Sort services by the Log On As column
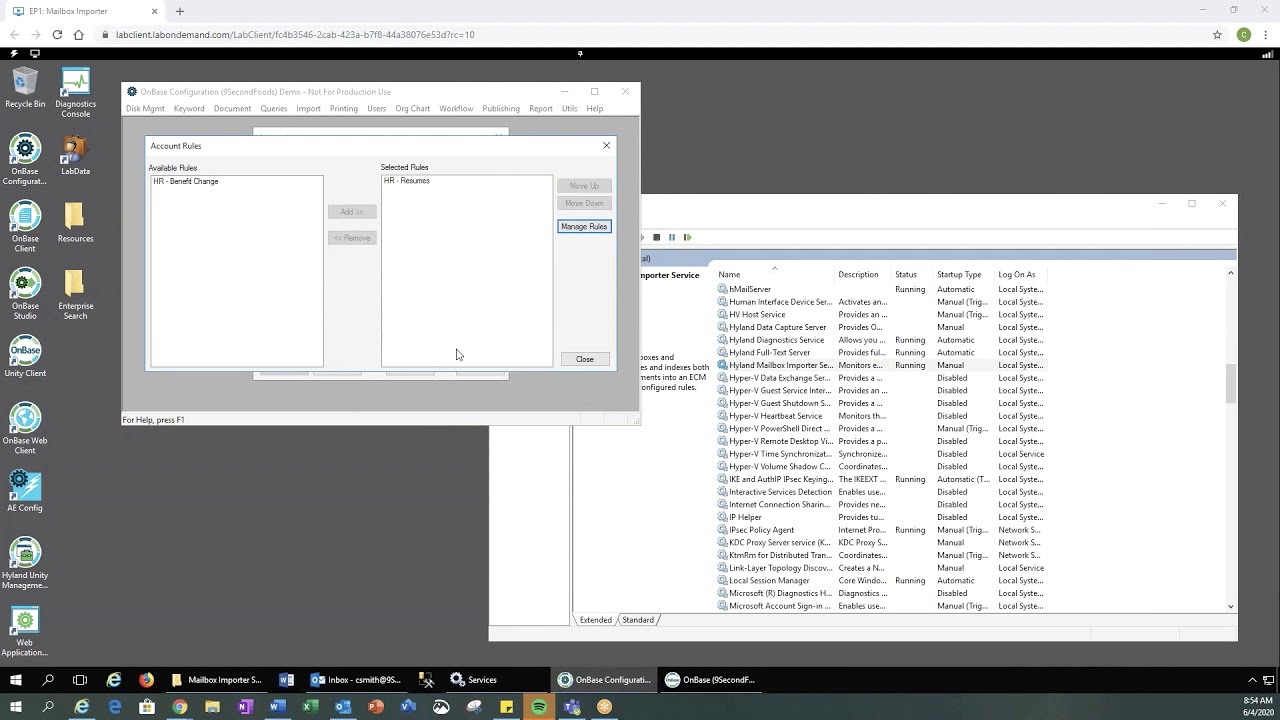Screen dimensions: 1280x720 (x=1022, y=275)
